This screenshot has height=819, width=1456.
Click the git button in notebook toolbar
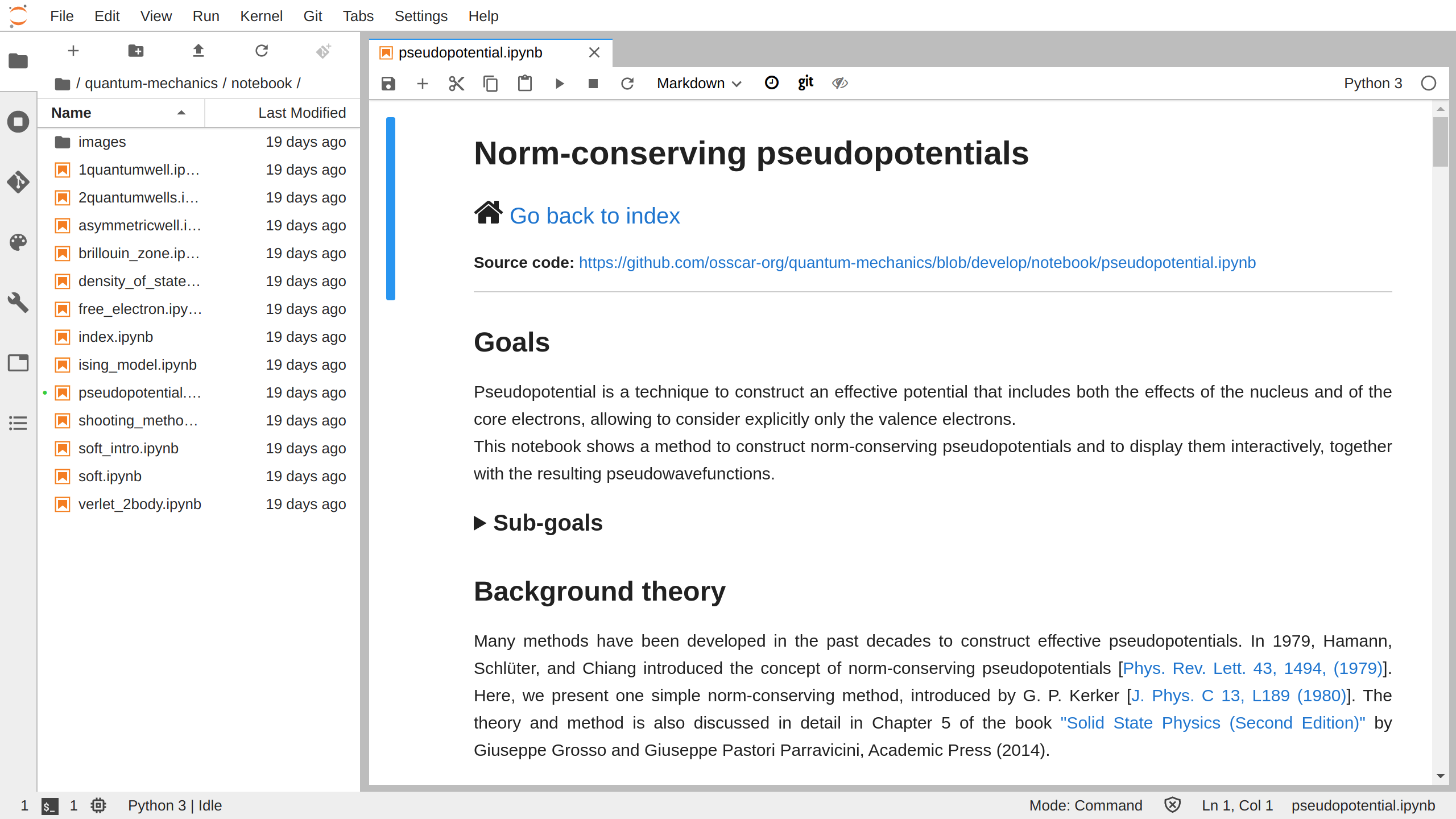(805, 83)
